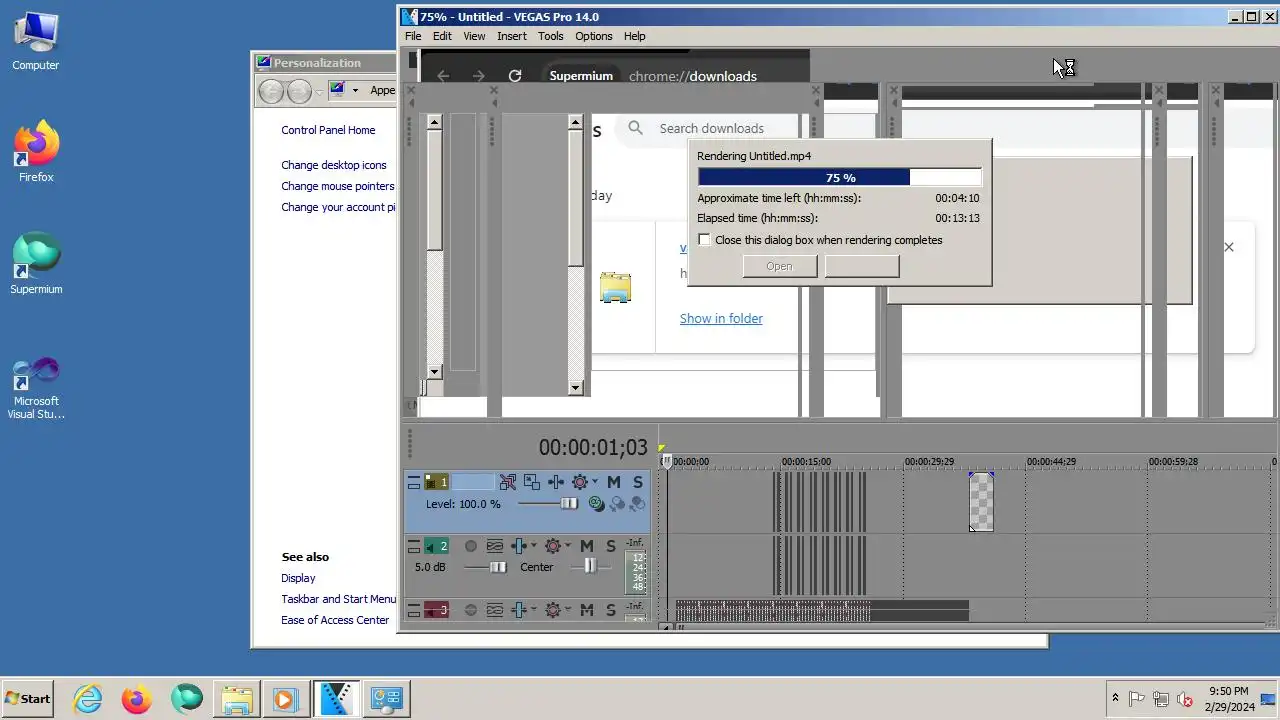Click the 00:00:15:00 ruler mark
The image size is (1280, 720).
806,462
